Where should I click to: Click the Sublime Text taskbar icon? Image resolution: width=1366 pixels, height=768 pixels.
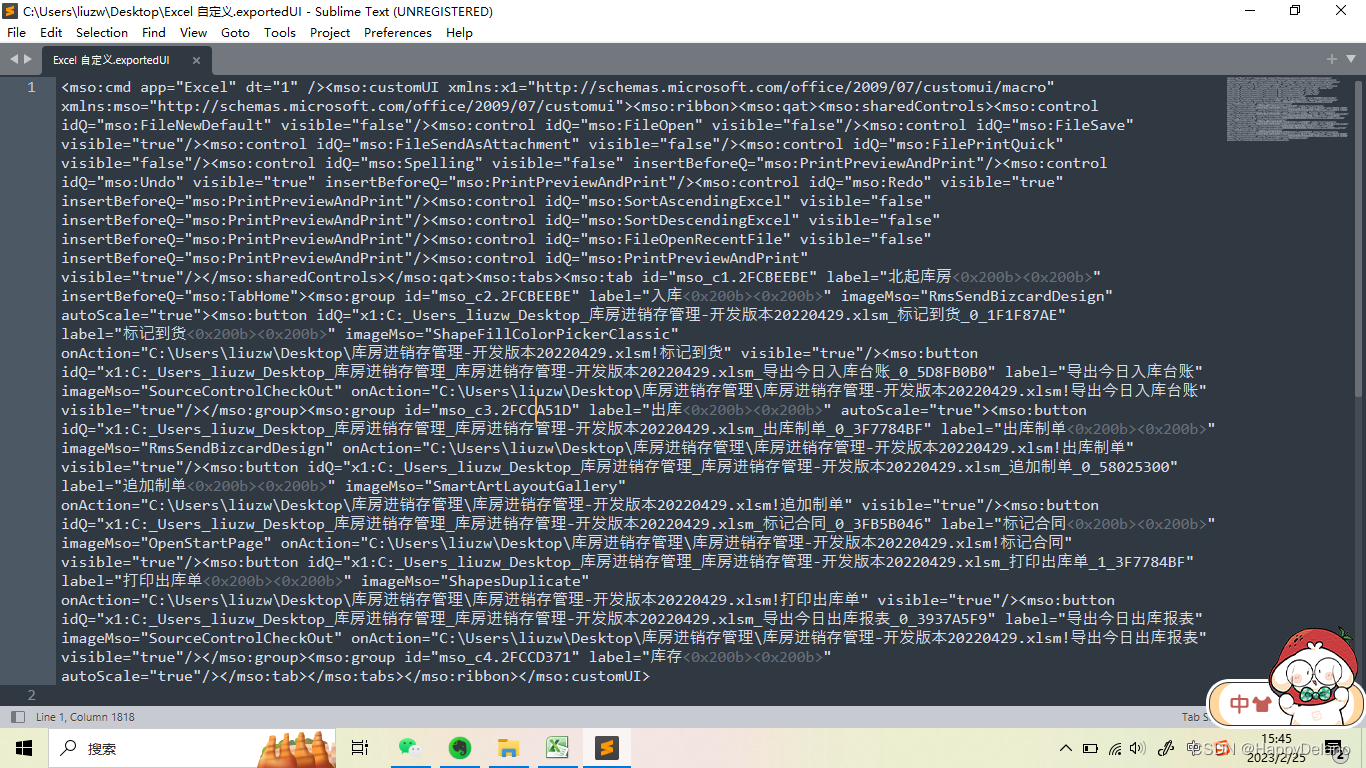click(x=606, y=748)
